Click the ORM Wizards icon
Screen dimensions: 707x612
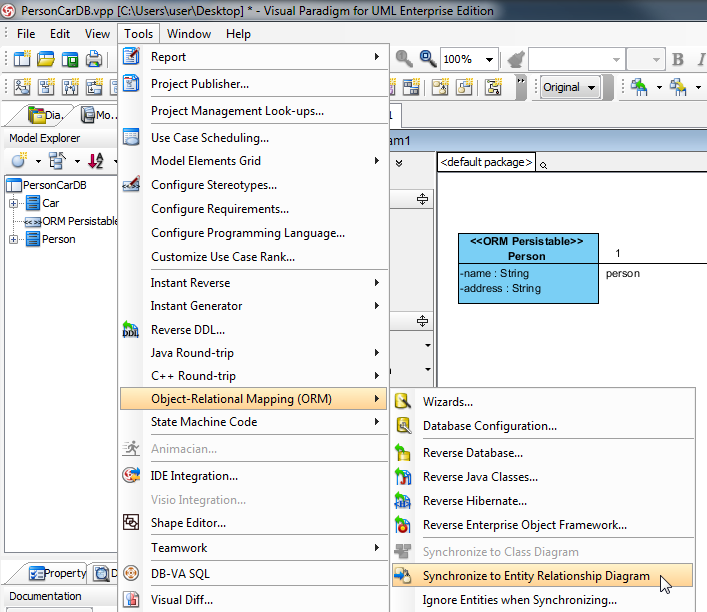tap(403, 401)
